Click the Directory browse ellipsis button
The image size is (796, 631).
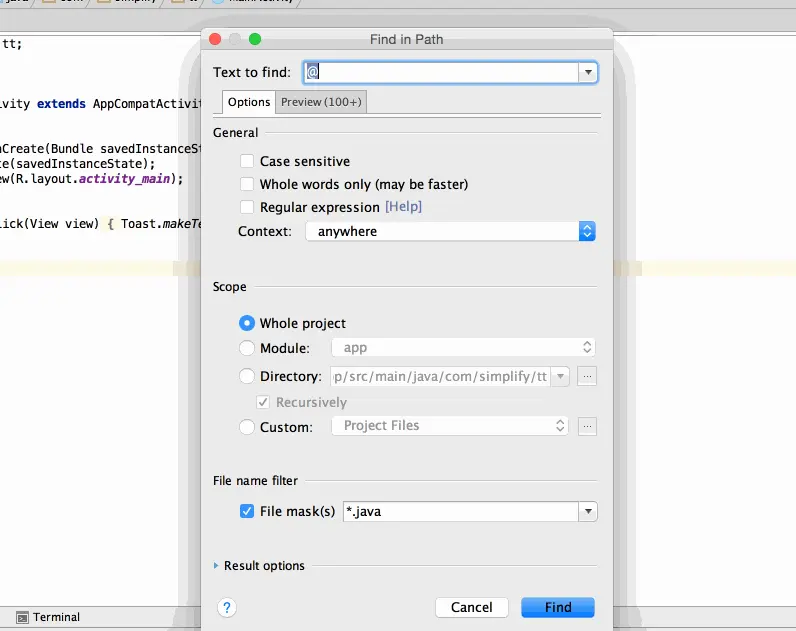tap(587, 376)
